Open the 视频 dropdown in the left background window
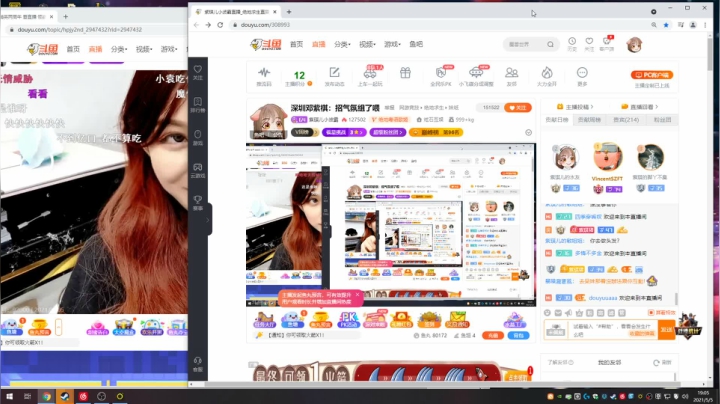 (144, 49)
